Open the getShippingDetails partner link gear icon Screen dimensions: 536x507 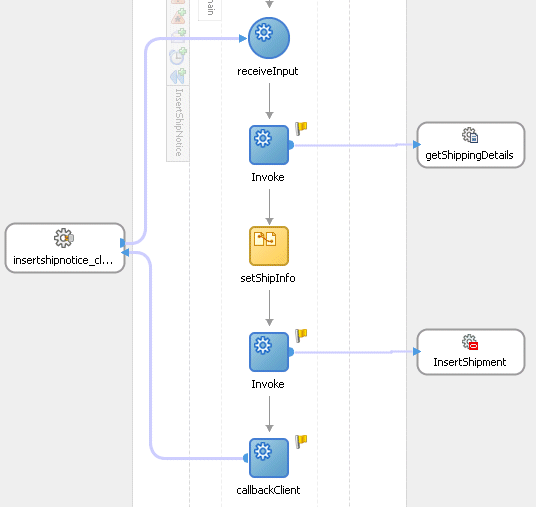tap(470, 135)
